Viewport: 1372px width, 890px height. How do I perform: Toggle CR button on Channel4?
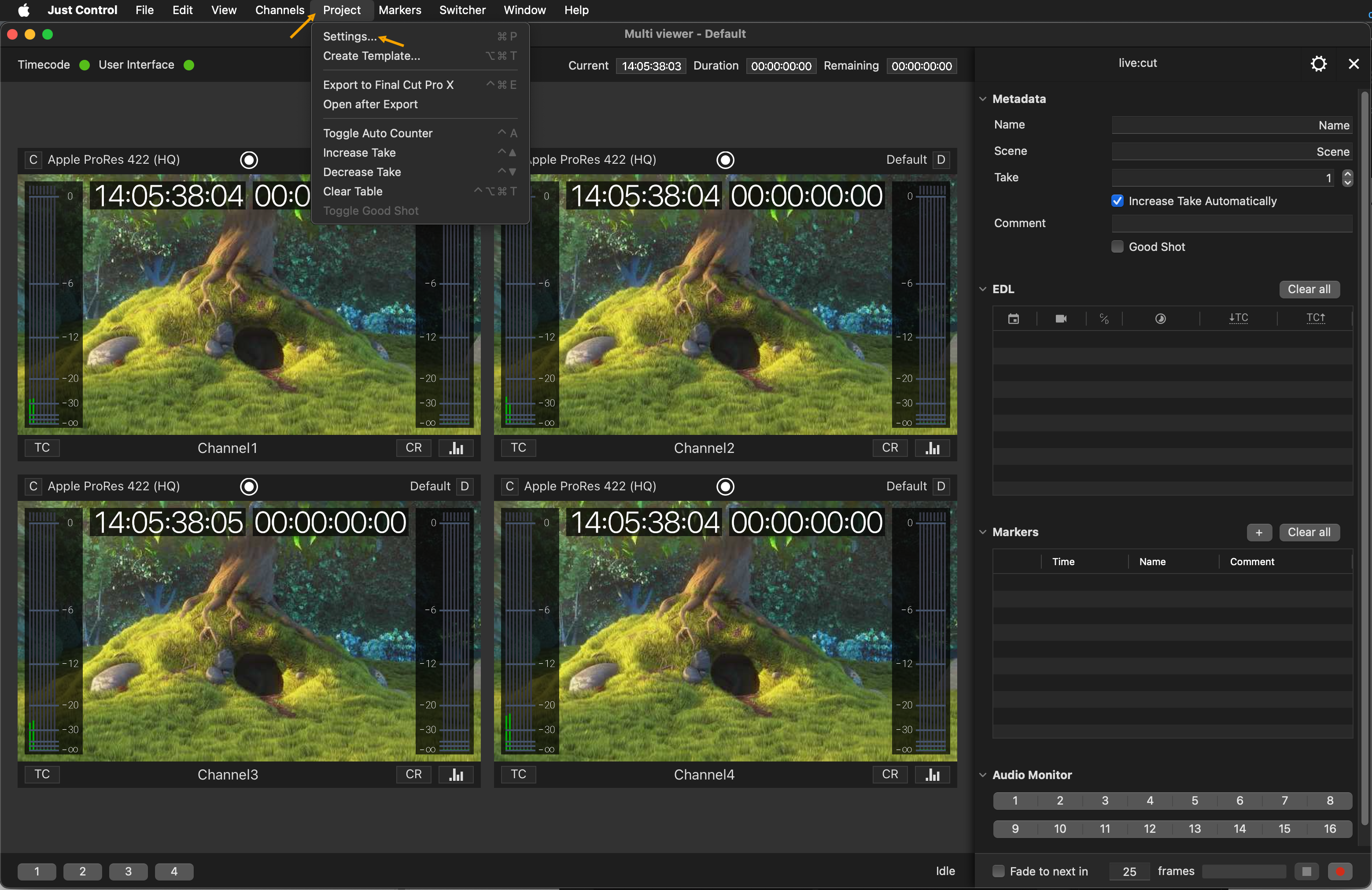pyautogui.click(x=890, y=775)
